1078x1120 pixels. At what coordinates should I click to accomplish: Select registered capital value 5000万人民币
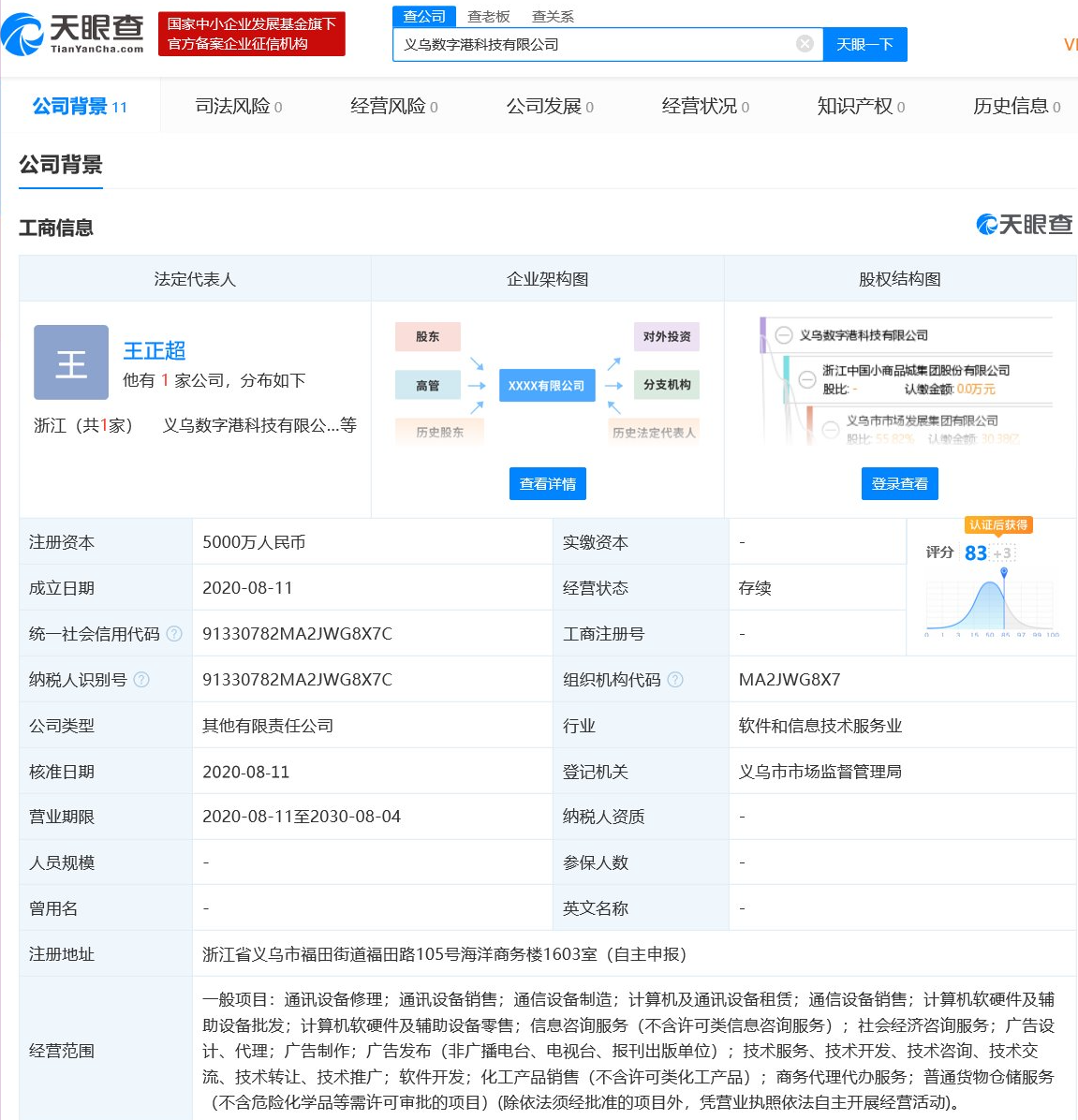pos(255,542)
